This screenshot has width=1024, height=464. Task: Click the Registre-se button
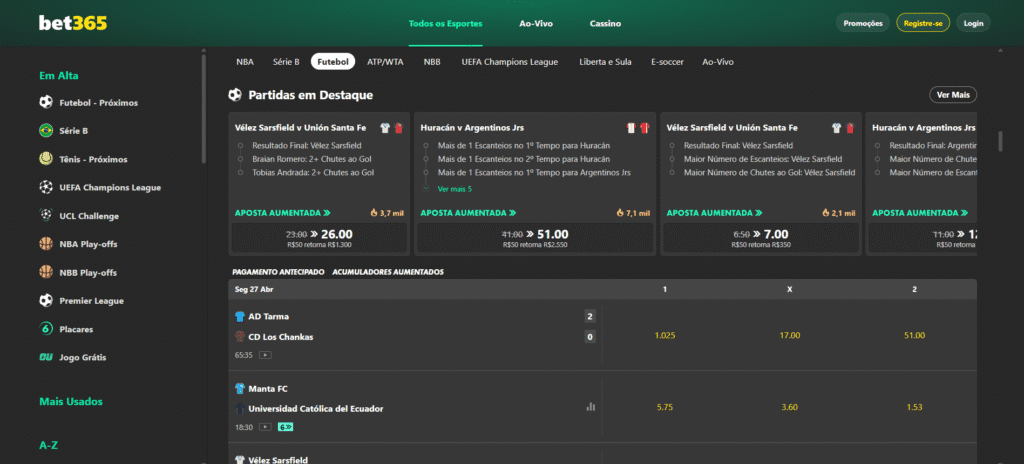[923, 23]
